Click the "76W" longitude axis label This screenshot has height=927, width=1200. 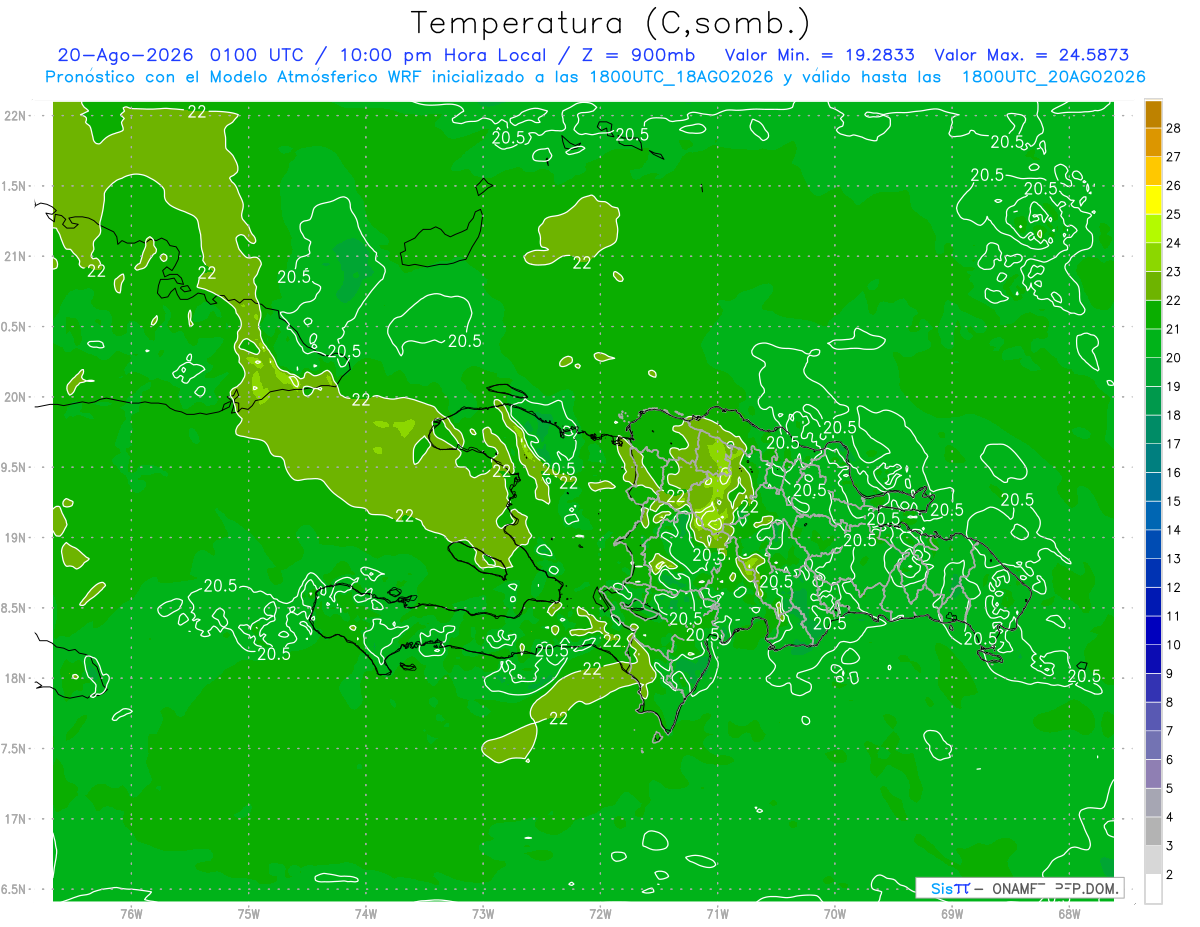(x=131, y=913)
